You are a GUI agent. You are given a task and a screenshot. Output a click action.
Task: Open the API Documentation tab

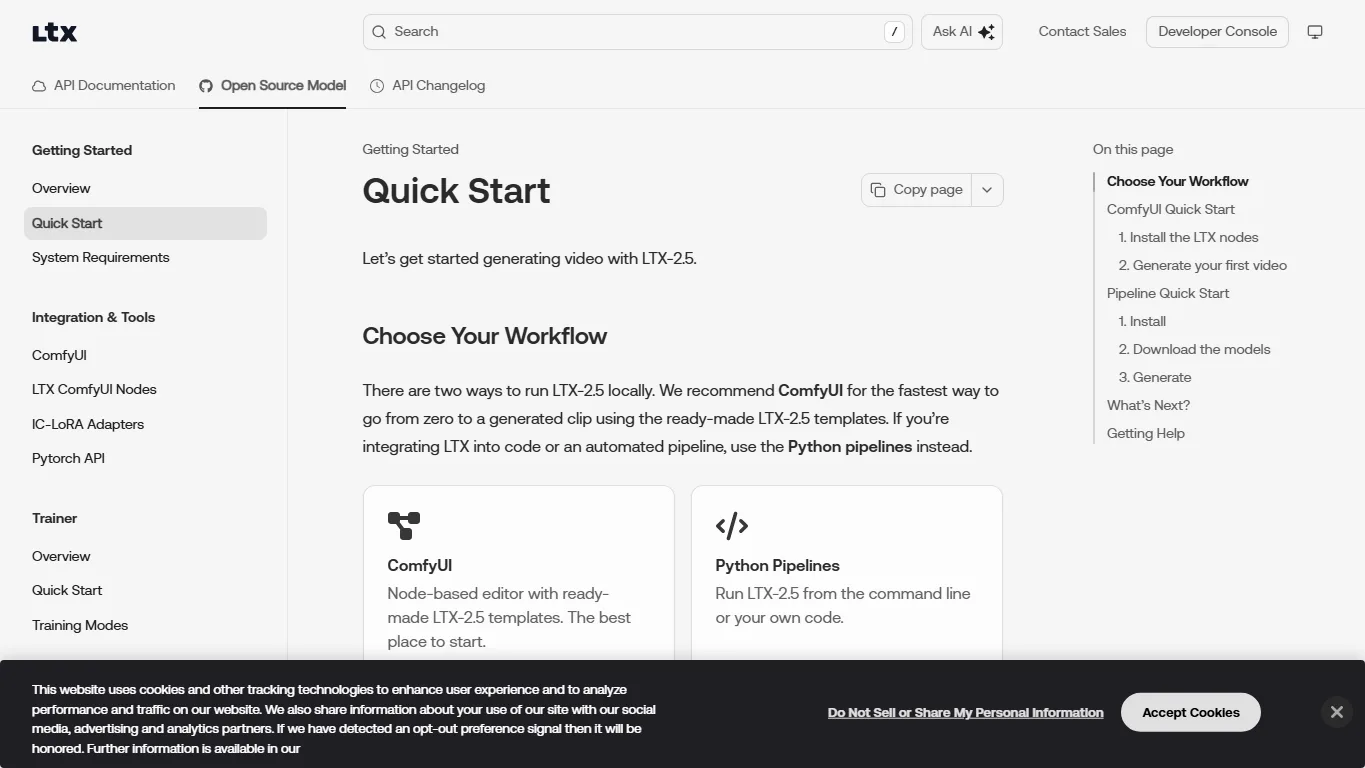[103, 86]
